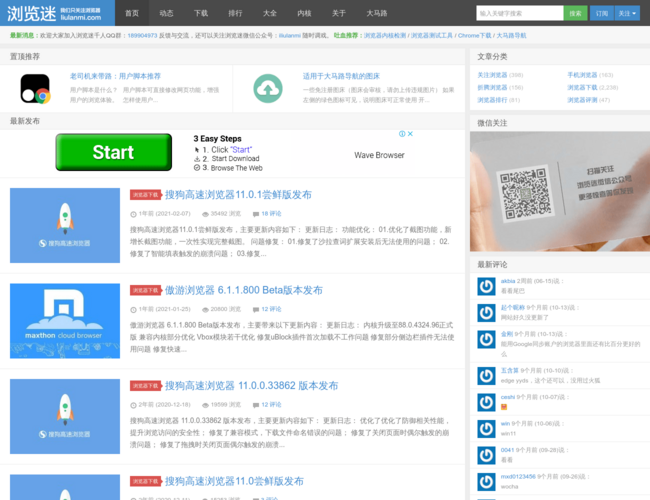Open the 首页 nav tab

pos(132,13)
